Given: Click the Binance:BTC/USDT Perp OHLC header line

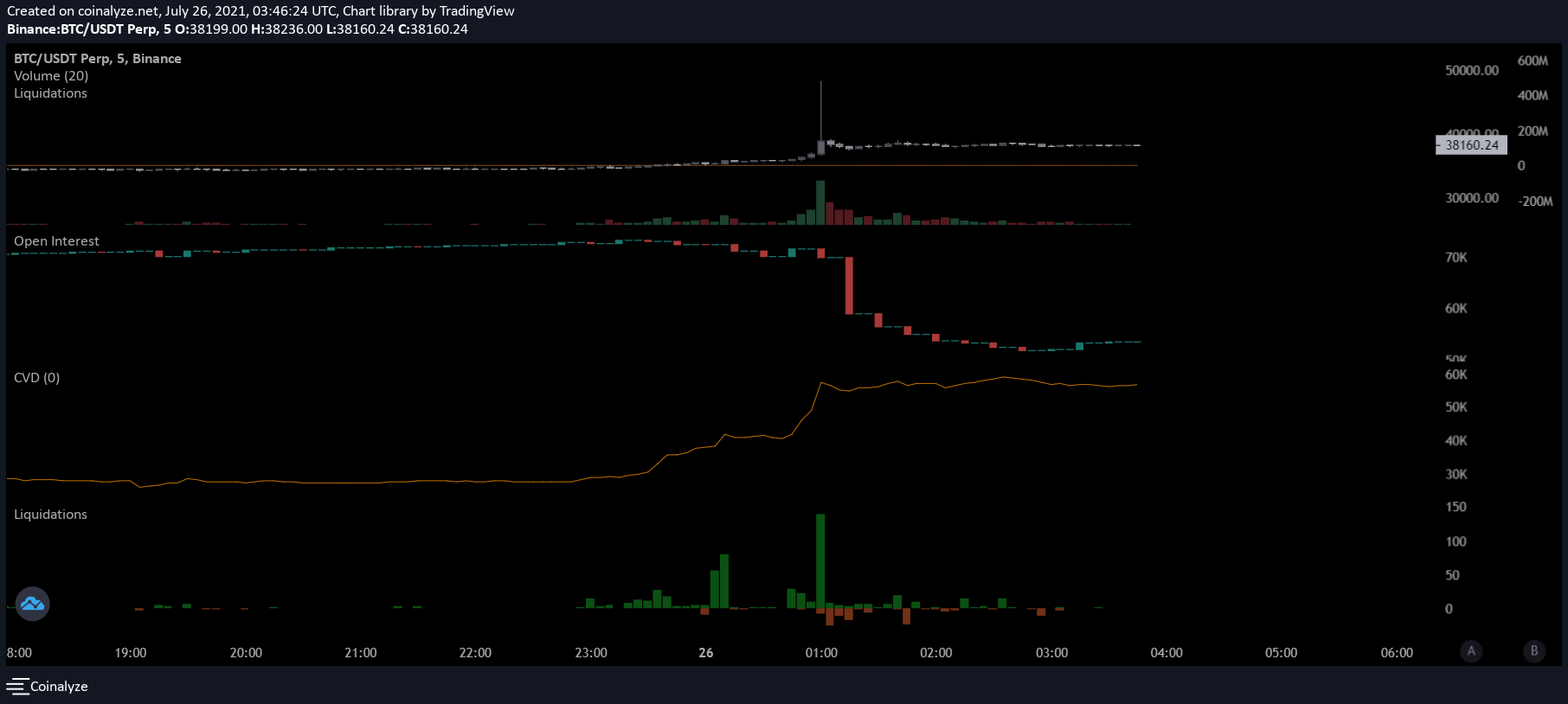Looking at the screenshot, I should click(237, 29).
